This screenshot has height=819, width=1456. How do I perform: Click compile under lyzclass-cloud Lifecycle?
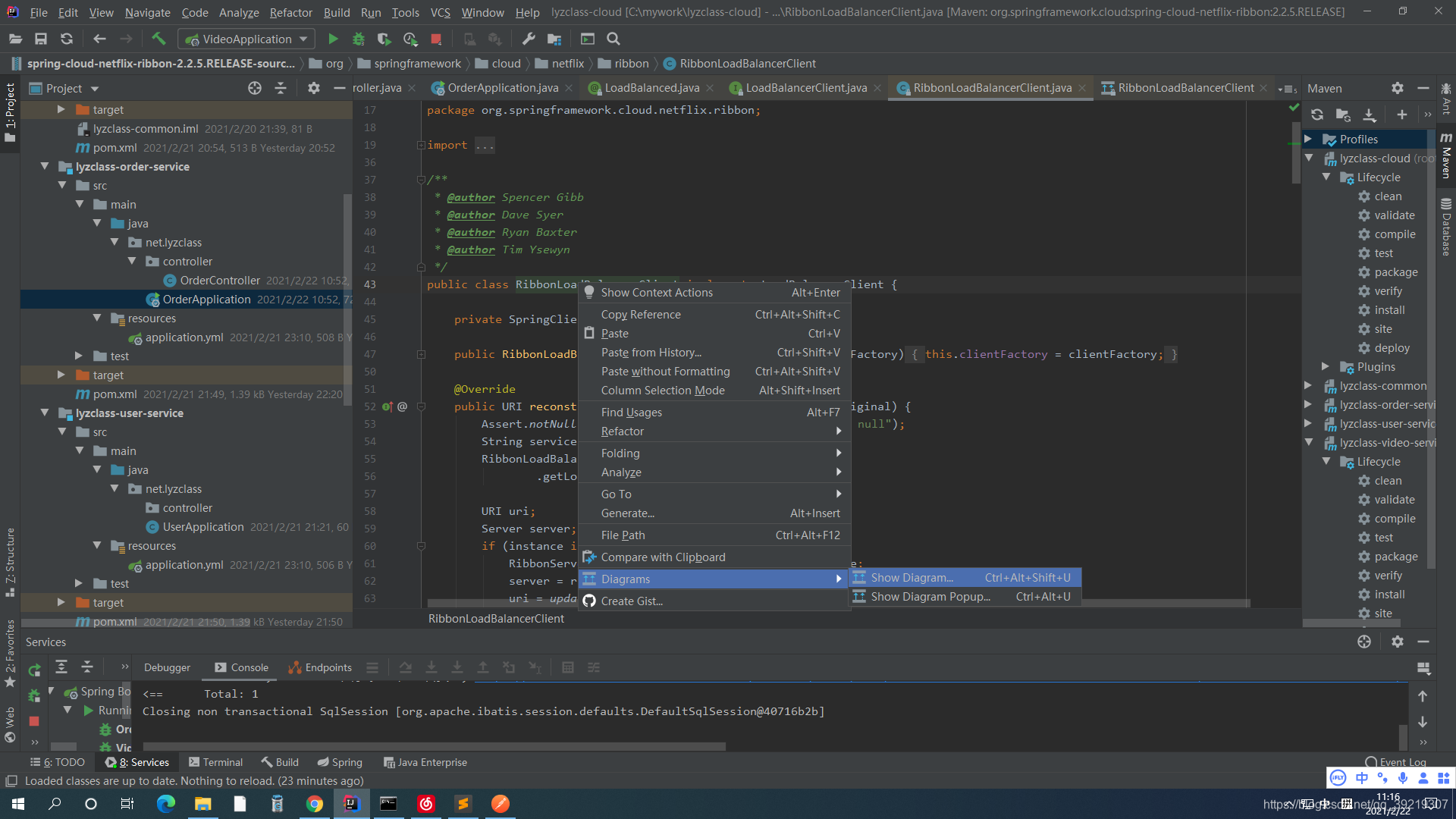[x=1395, y=234]
